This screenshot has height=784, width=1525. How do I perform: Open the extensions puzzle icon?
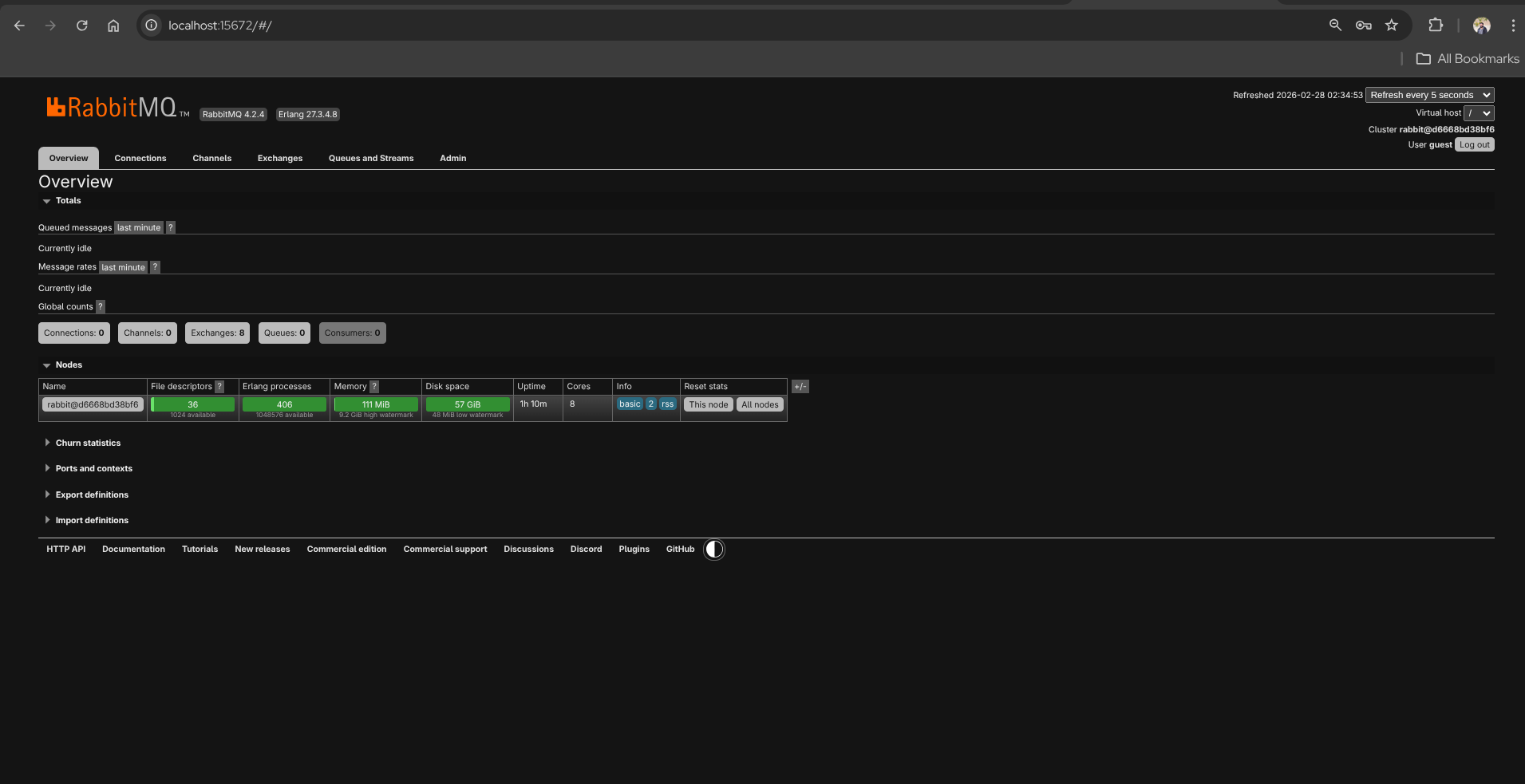point(1436,26)
